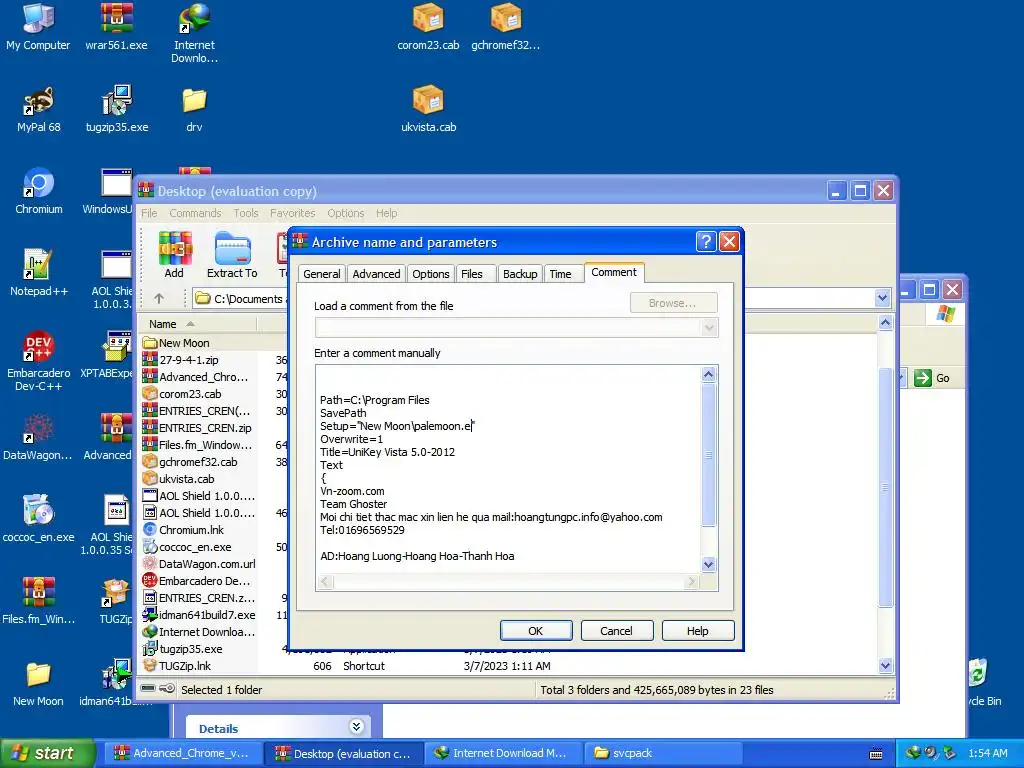Collapse the Details panel chevron
Viewport: 1024px width, 768px height.
pyautogui.click(x=356, y=727)
